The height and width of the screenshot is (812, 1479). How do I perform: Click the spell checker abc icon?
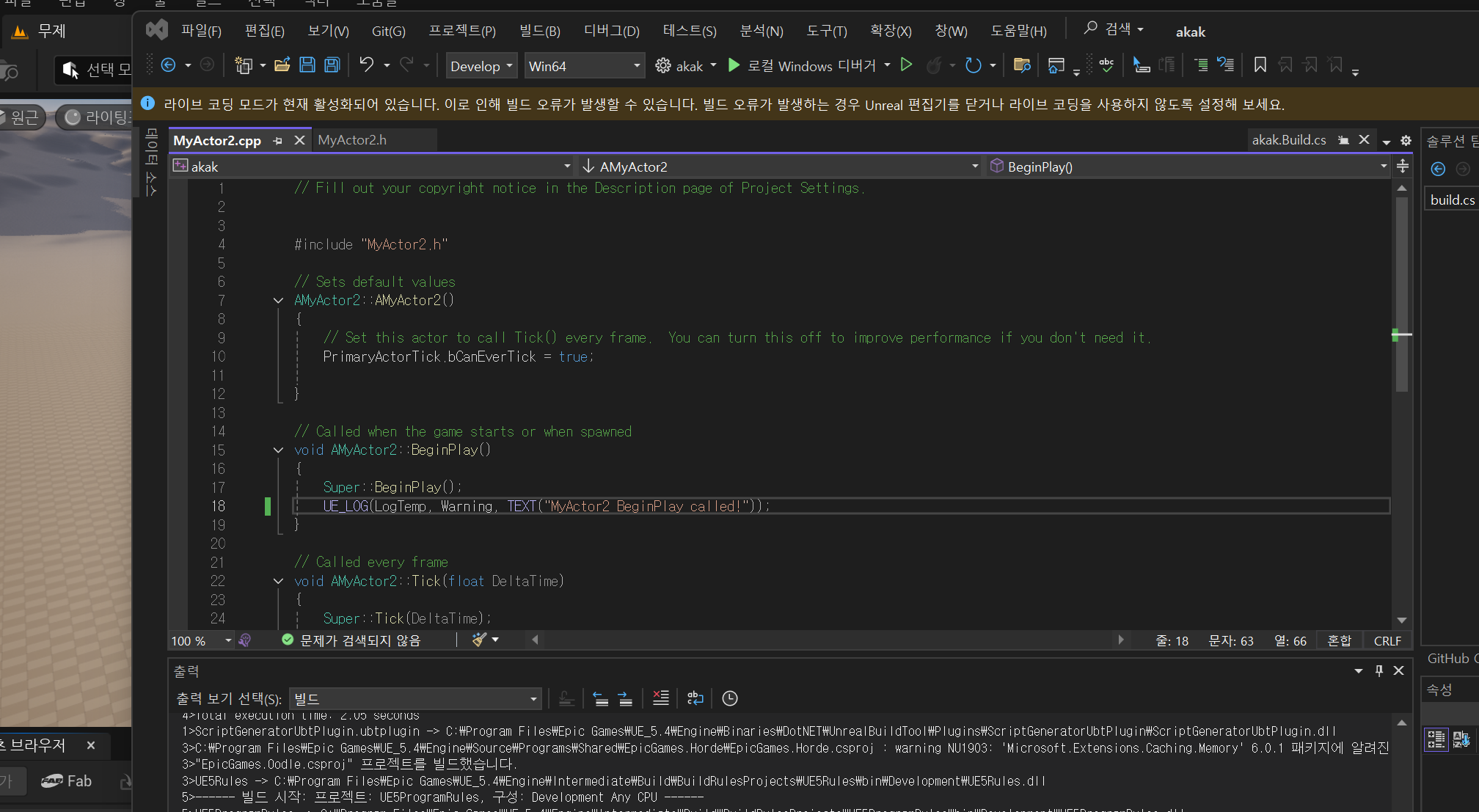click(x=1106, y=65)
